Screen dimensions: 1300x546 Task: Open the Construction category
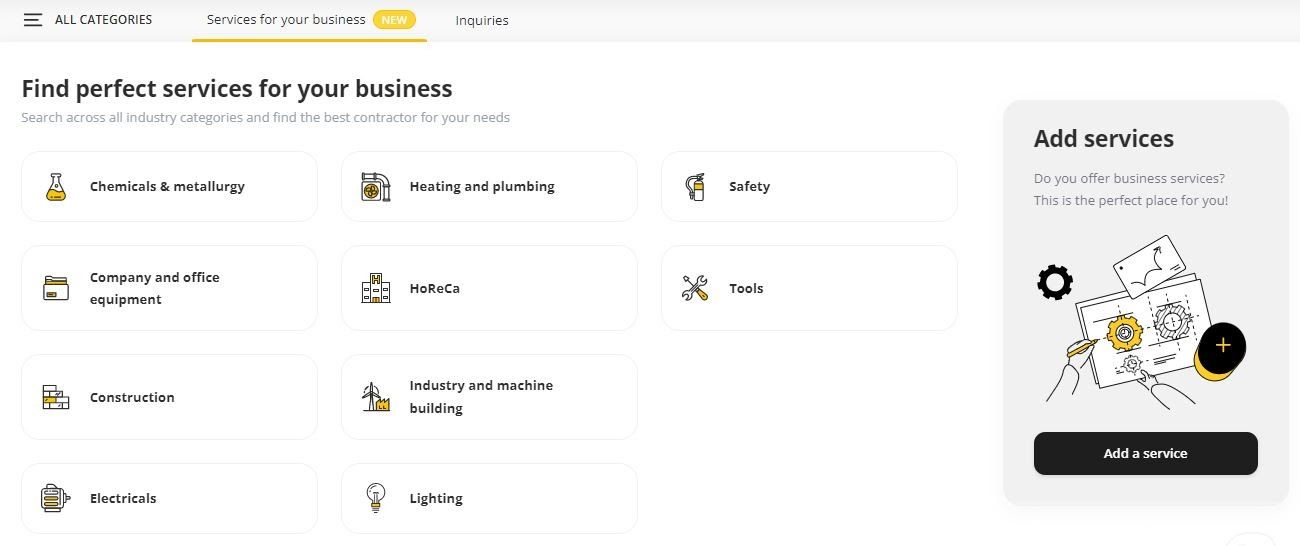[x=169, y=397]
